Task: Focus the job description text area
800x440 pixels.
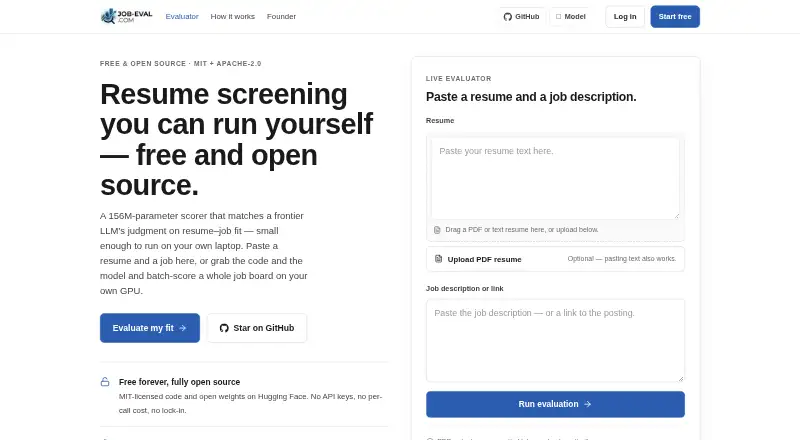Action: [x=555, y=340]
